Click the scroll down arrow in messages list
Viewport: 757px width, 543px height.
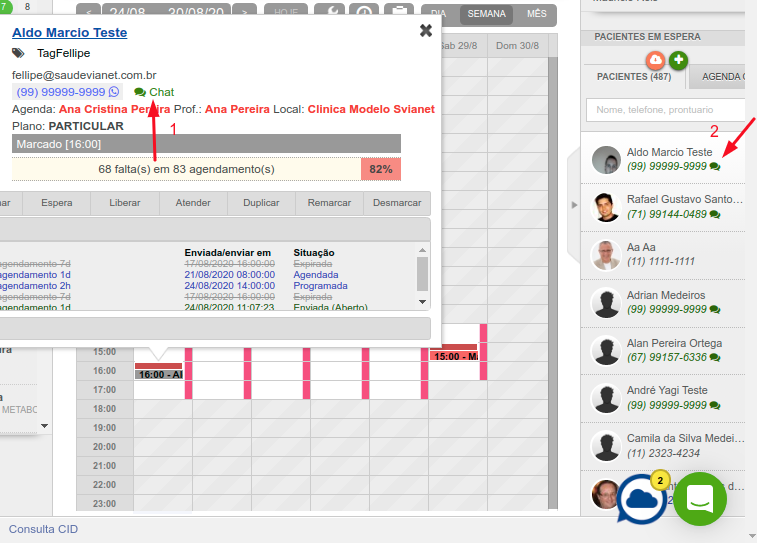422,302
